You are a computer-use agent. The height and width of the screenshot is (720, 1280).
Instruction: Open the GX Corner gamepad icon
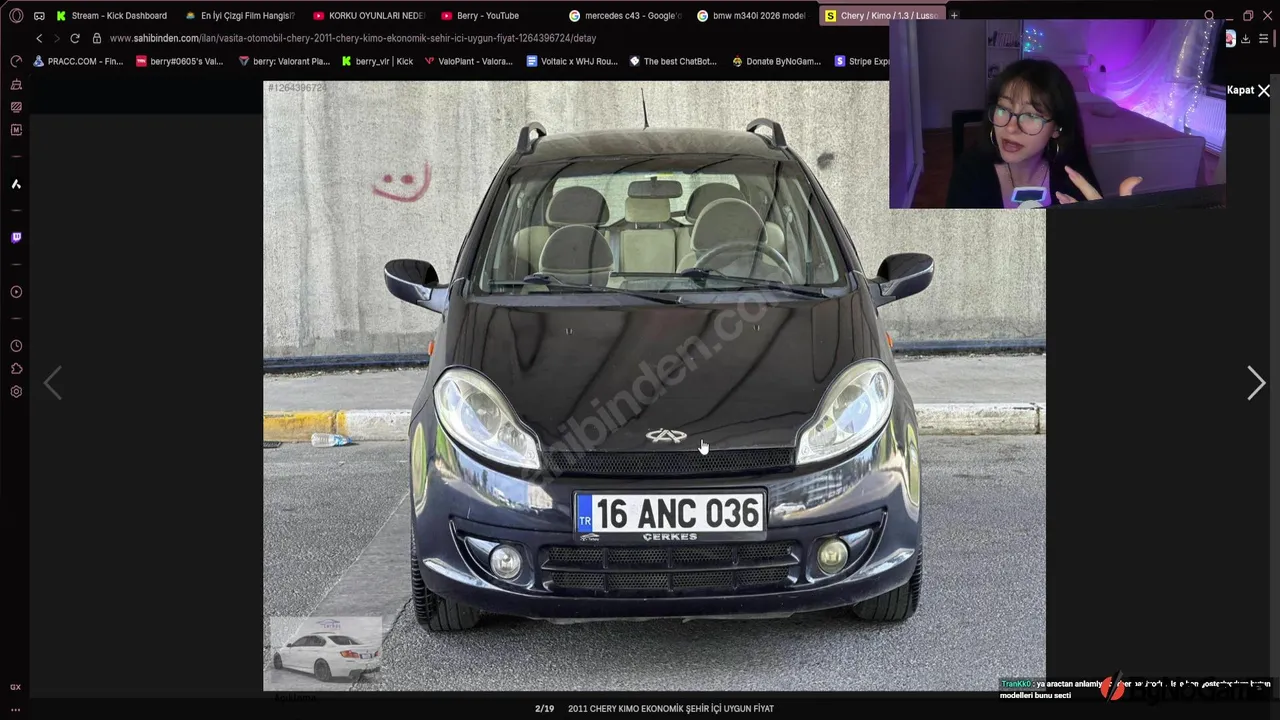[39, 16]
